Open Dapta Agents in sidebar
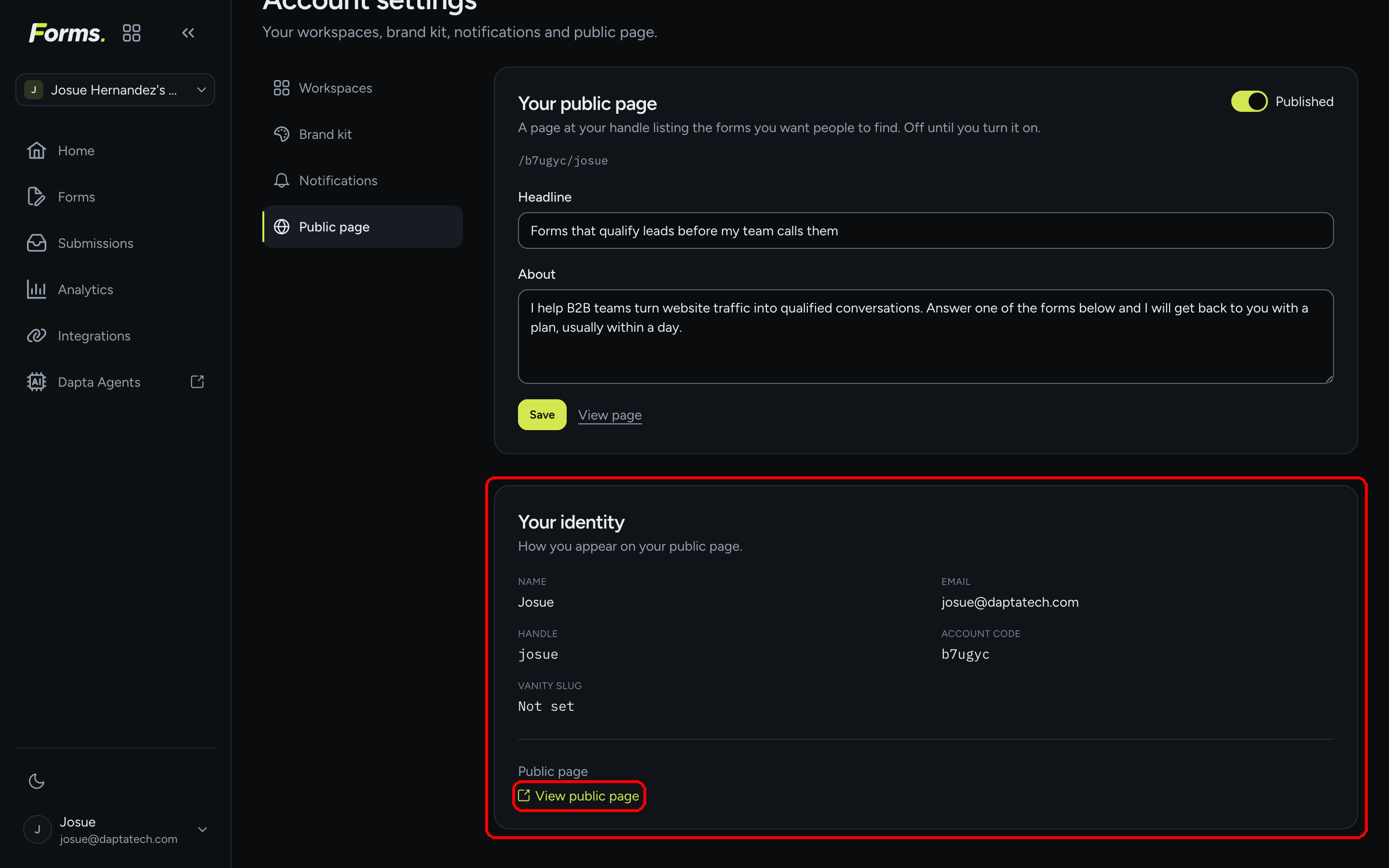1389x868 pixels. pyautogui.click(x=115, y=382)
